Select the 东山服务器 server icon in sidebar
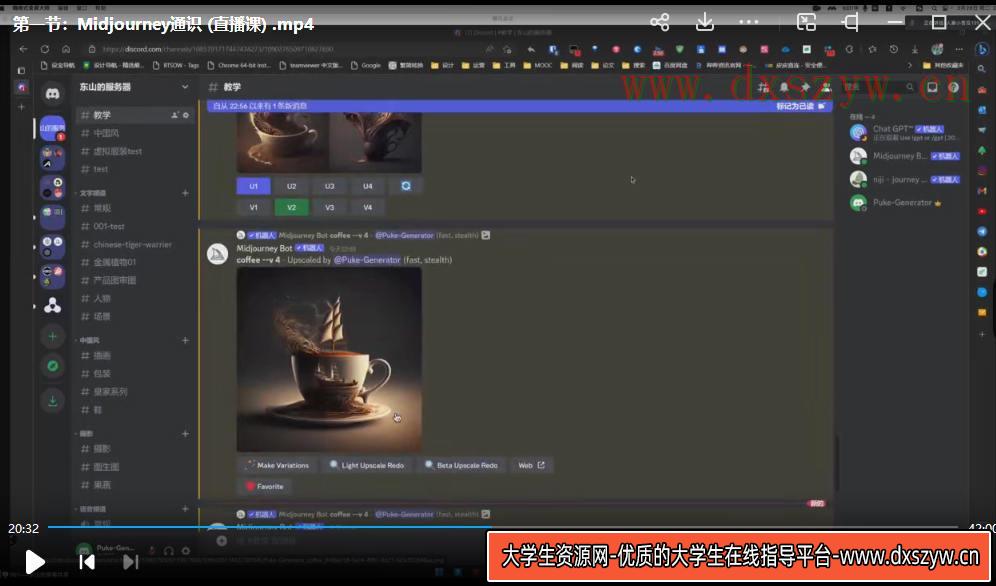The width and height of the screenshot is (996, 586). (53, 128)
